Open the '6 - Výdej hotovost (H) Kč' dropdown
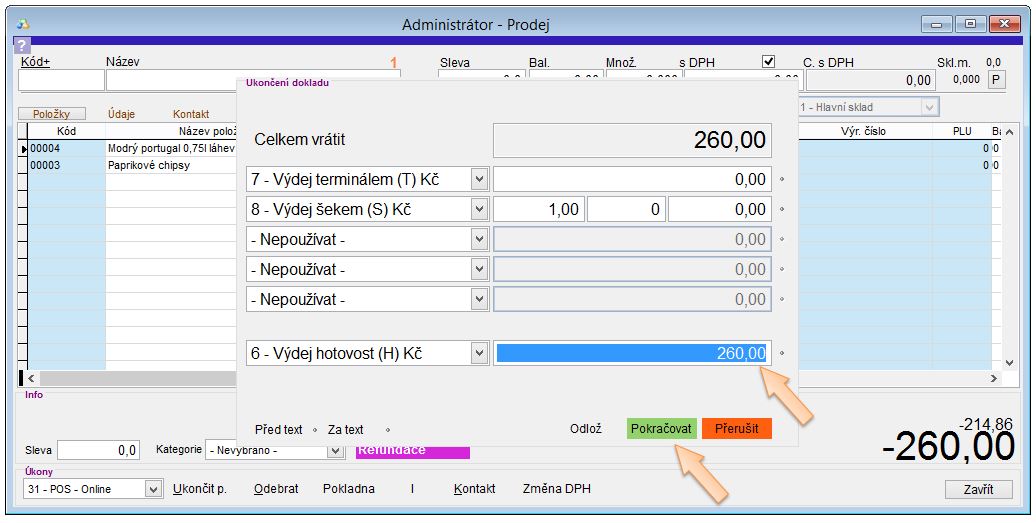The height and width of the screenshot is (523, 1036). pos(478,353)
